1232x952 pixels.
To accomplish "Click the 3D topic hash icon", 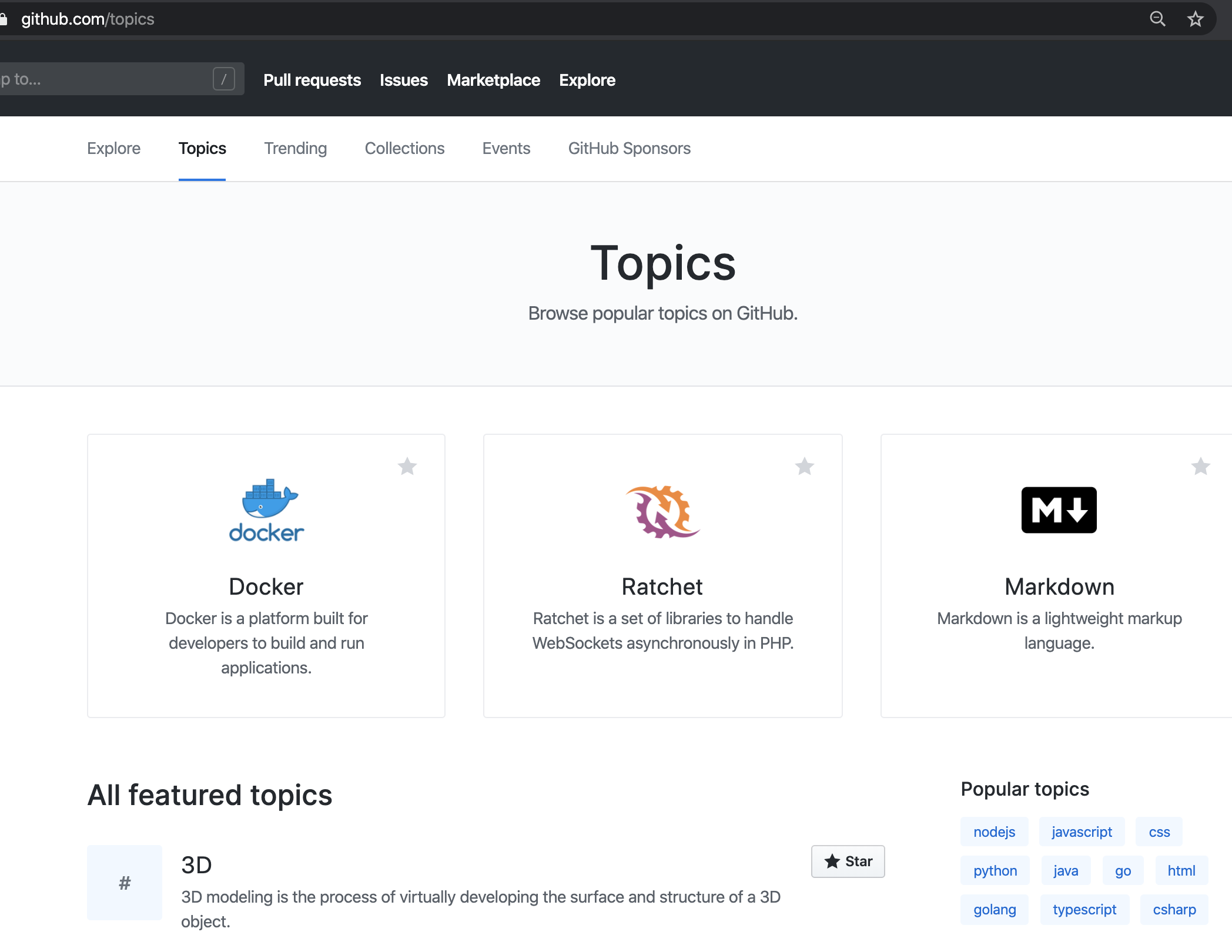I will [x=125, y=883].
